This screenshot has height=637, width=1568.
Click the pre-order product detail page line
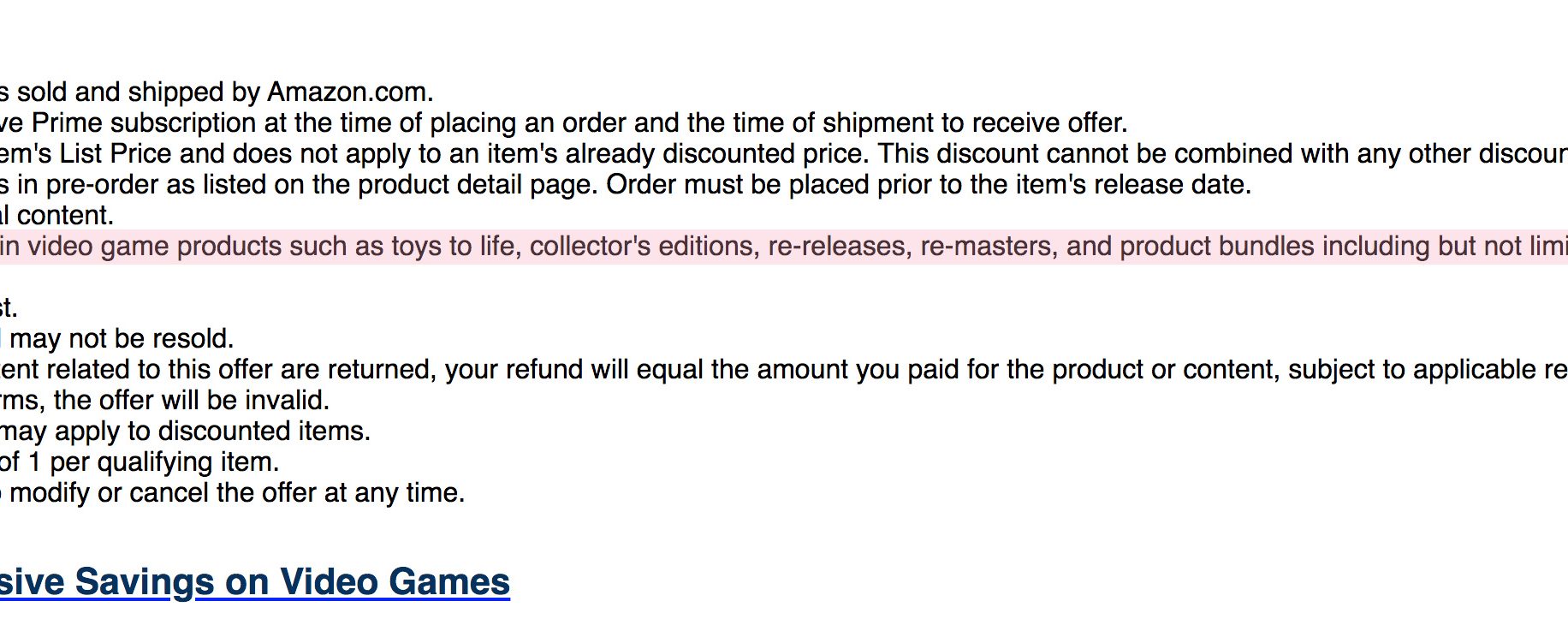(626, 185)
